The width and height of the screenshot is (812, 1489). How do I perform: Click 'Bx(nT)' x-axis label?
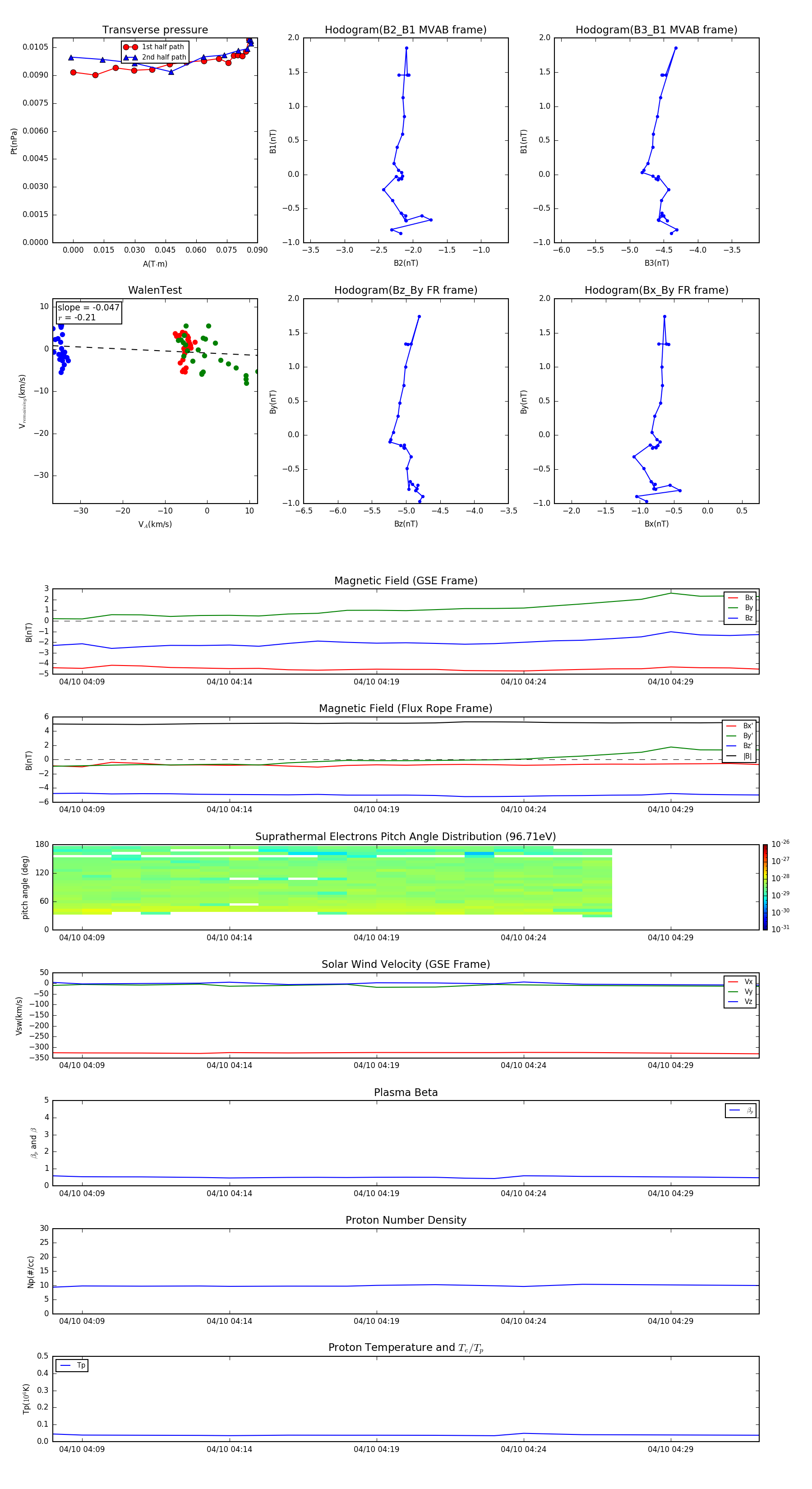[x=656, y=524]
